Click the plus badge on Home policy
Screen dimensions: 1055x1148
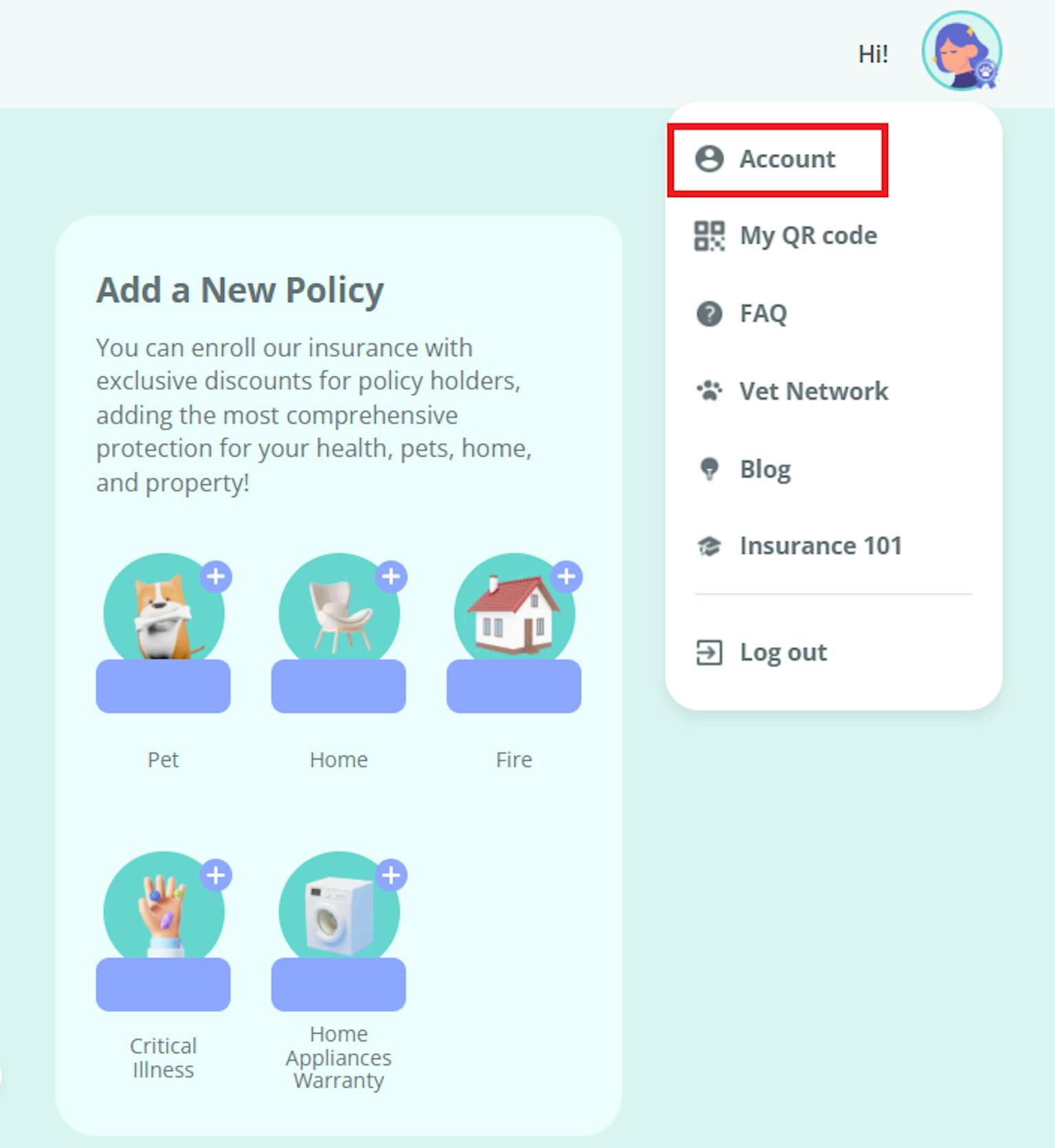click(391, 576)
